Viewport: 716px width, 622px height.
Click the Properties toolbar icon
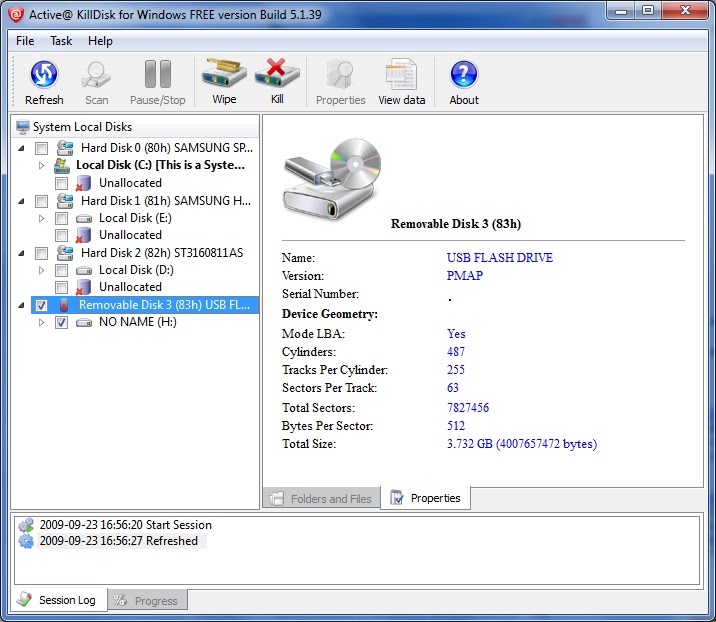[340, 74]
